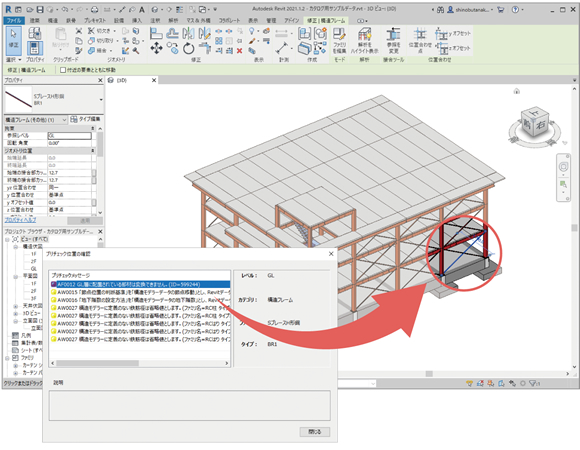
Task: Close the プリチェック位置の確認 dialog with X
Action: coord(331,254)
